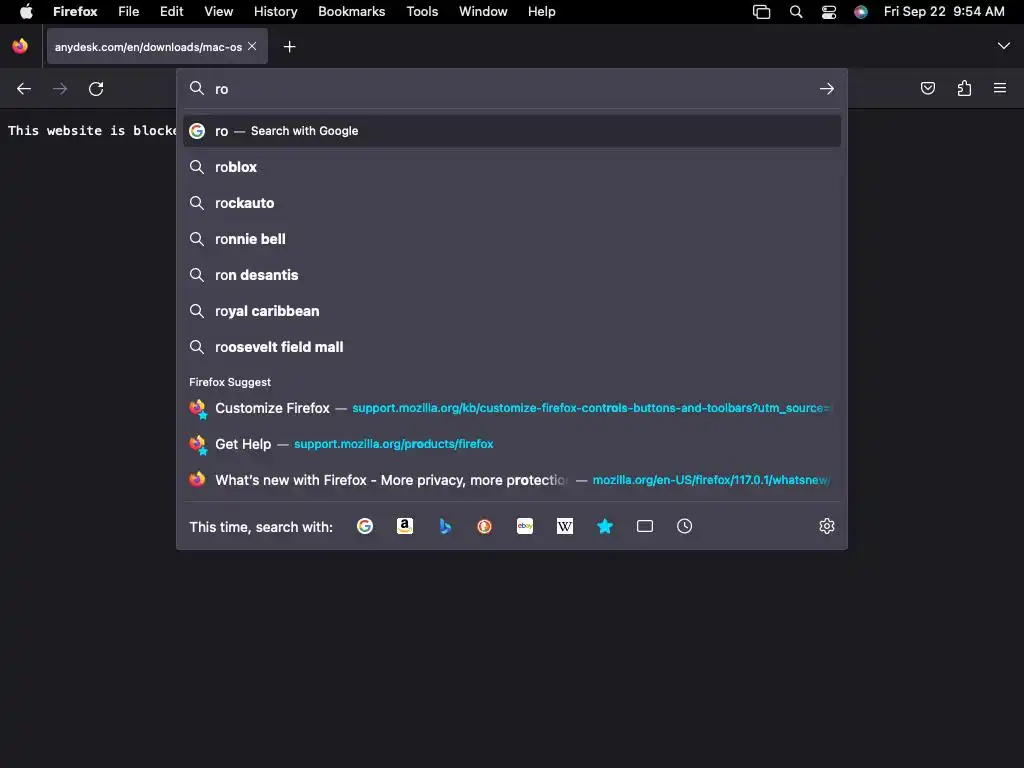Open the History menu

coord(276,12)
